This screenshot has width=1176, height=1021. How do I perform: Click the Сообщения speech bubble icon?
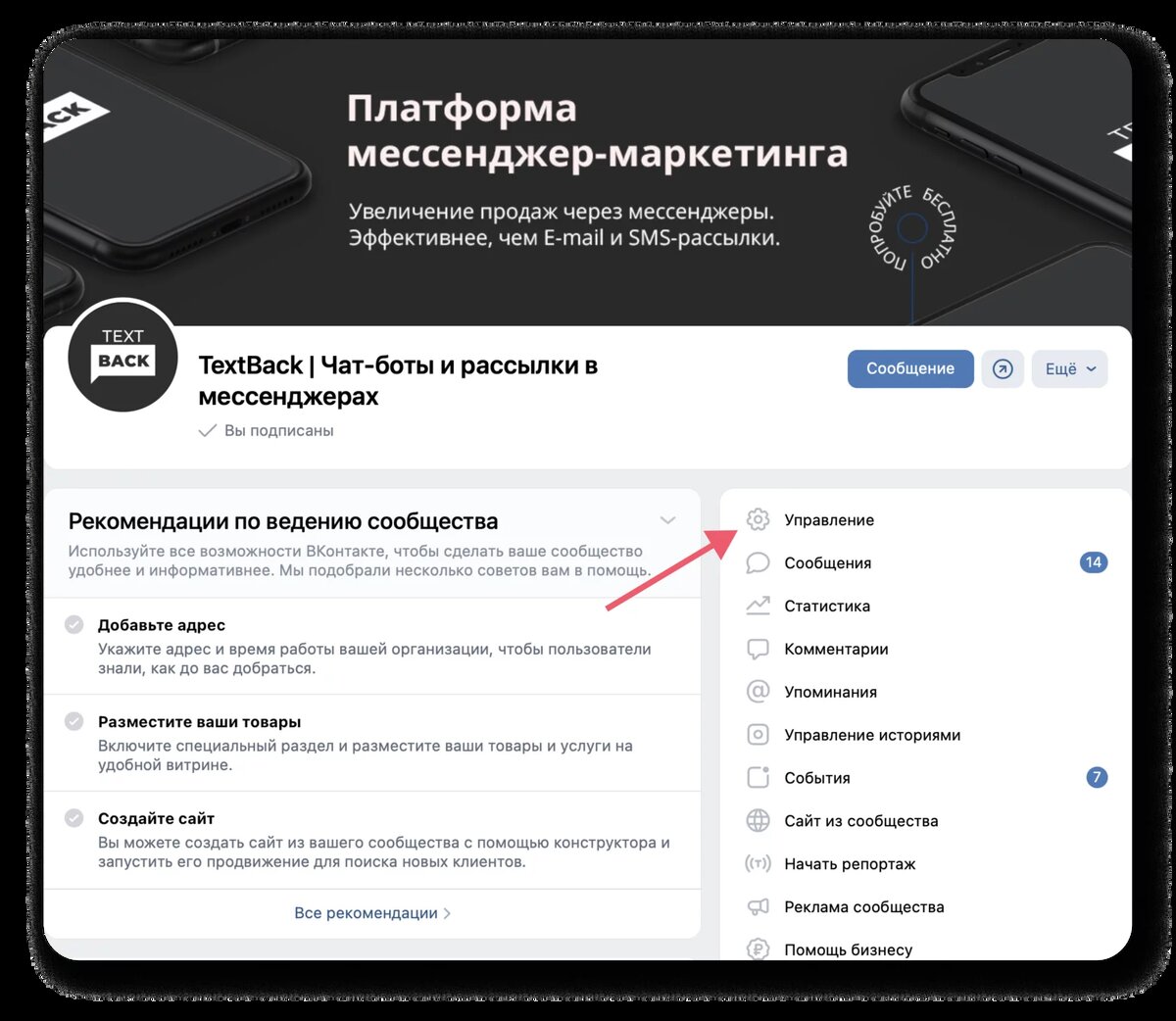pyautogui.click(x=758, y=562)
